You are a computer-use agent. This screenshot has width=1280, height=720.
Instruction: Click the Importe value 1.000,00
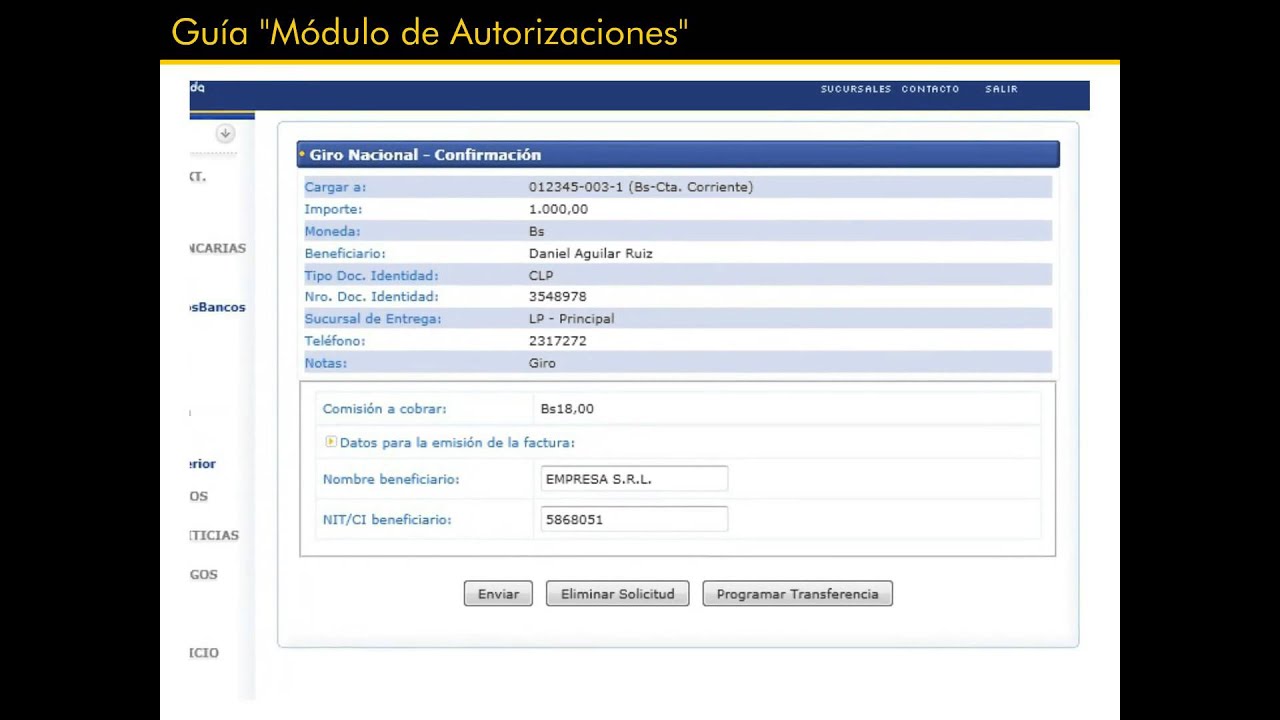(x=558, y=209)
